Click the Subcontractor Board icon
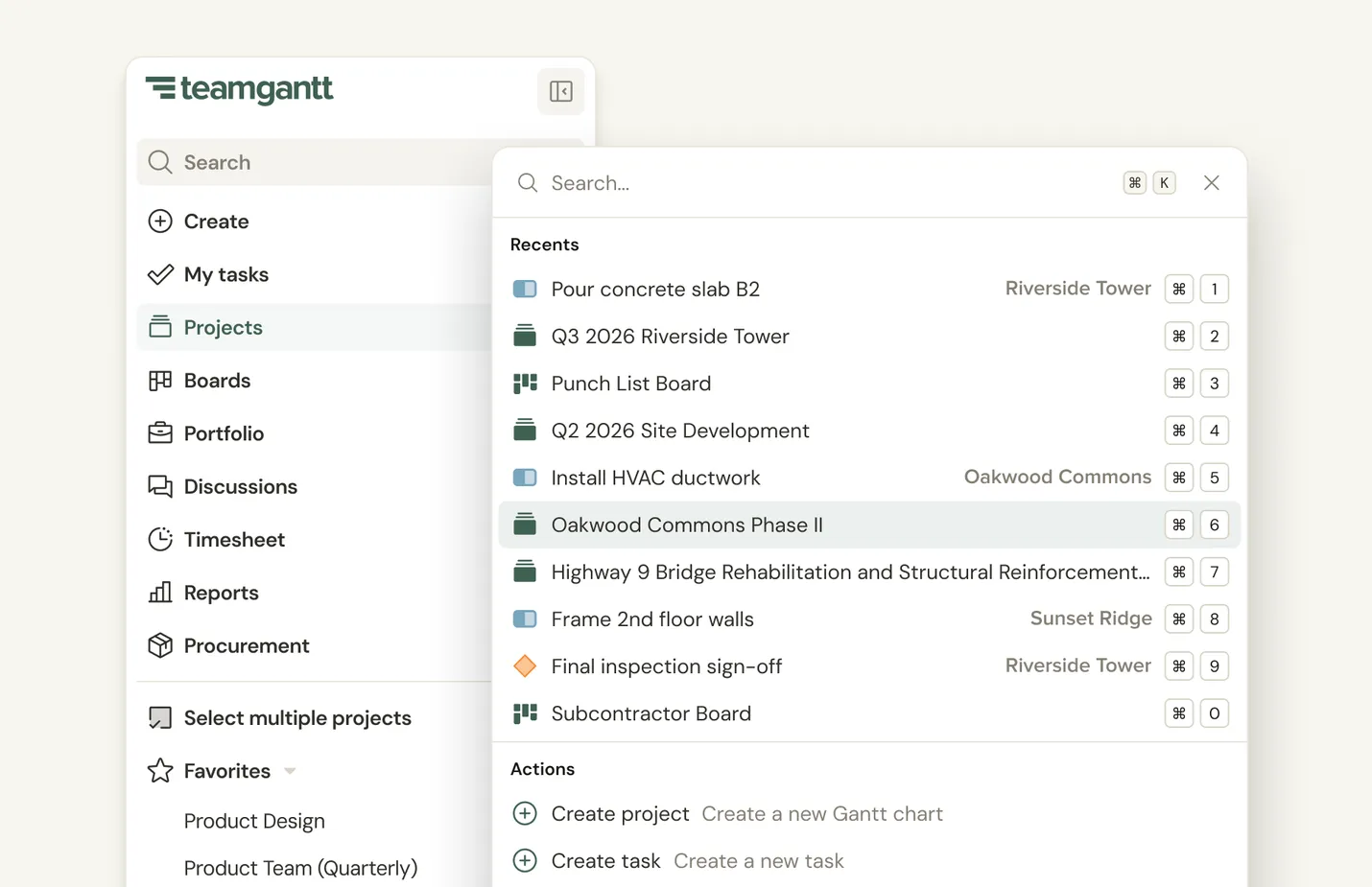Viewport: 1372px width, 887px height. pos(525,713)
